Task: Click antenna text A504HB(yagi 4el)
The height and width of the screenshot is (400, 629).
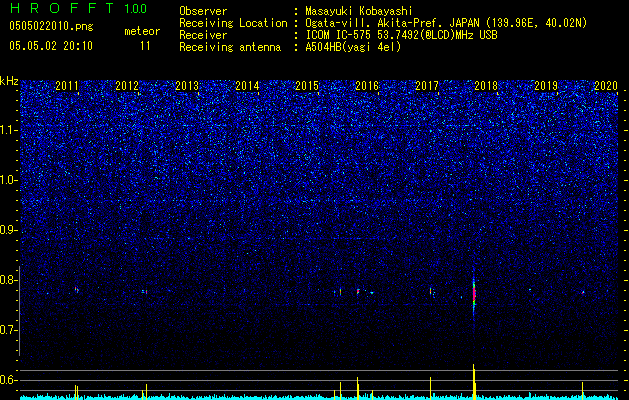Action: (353, 47)
